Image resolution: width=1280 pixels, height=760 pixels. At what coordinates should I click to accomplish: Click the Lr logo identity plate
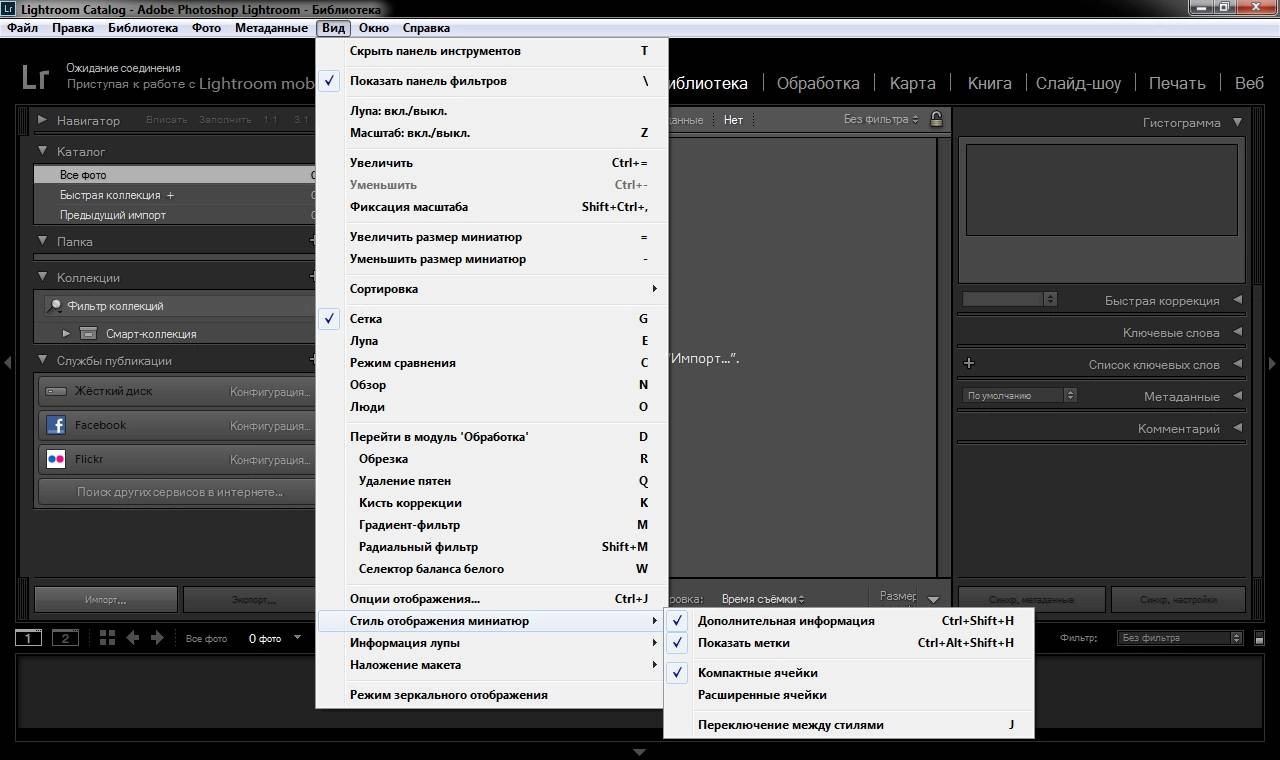tap(36, 77)
